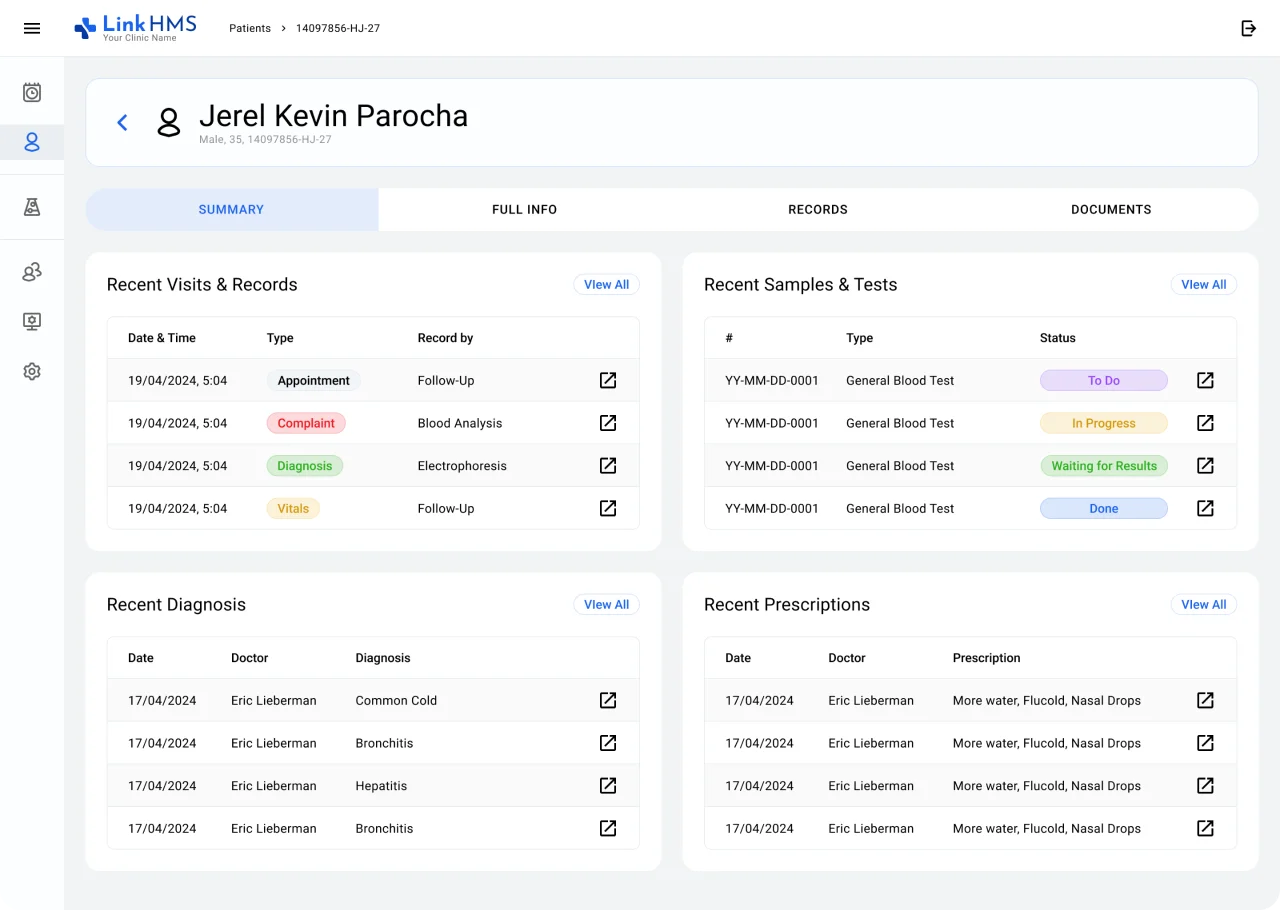Click the yellow Vitals badge
1280x910 pixels.
293,508
